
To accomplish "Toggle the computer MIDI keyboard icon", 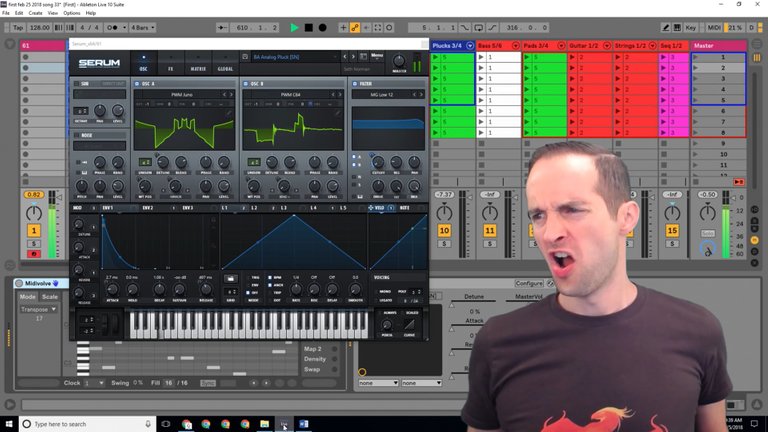I will pyautogui.click(x=677, y=28).
